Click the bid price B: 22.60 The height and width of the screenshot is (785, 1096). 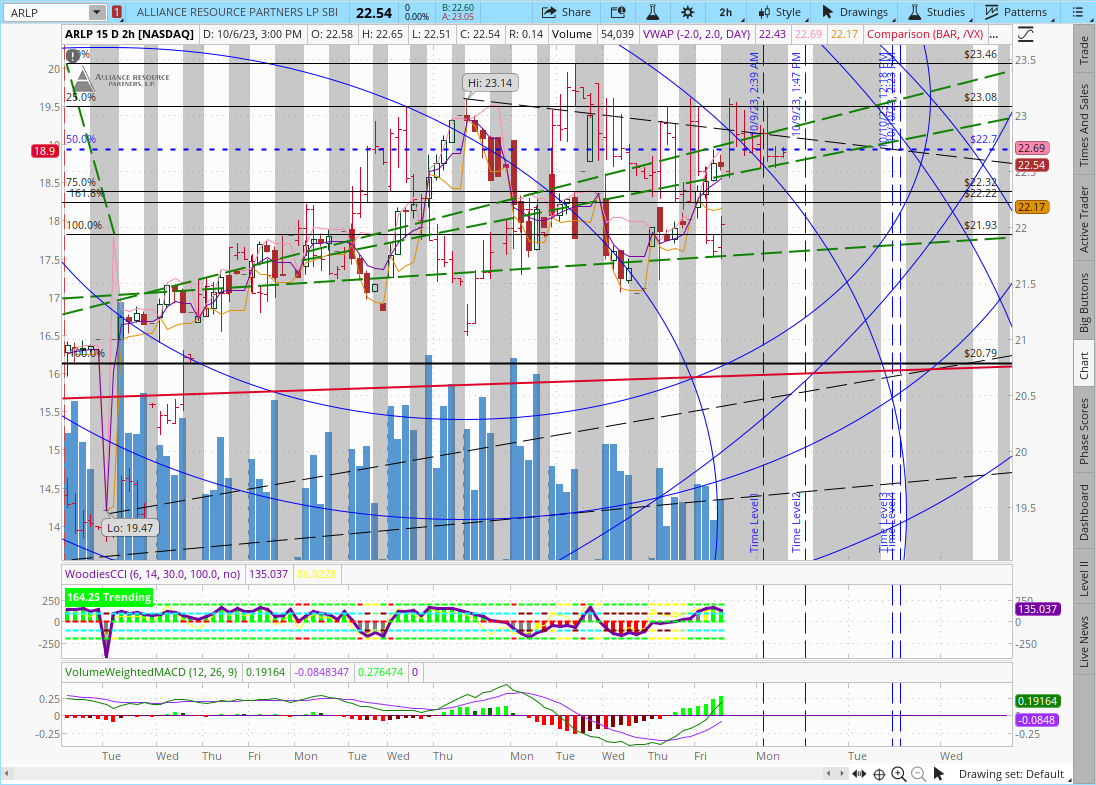click(458, 8)
